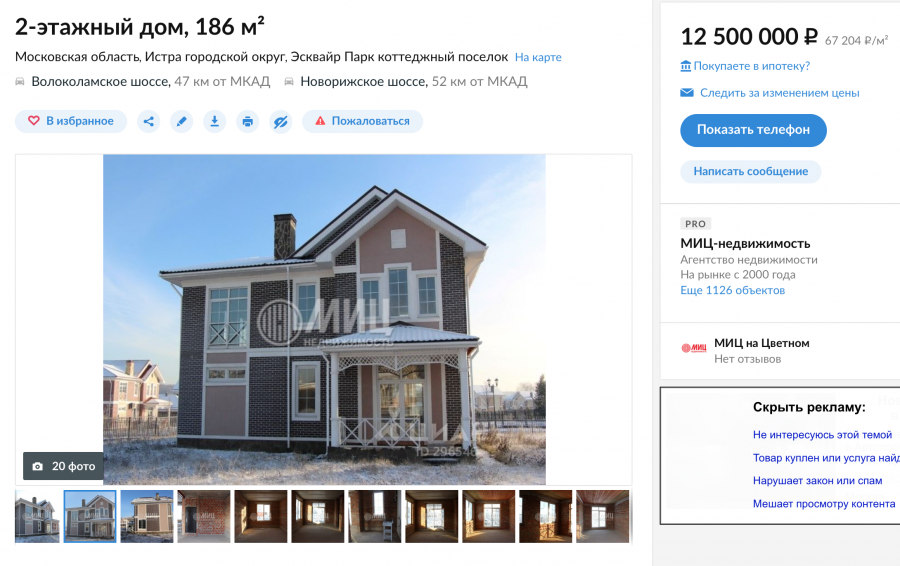
Task: Click the download icon button
Action: tap(214, 121)
